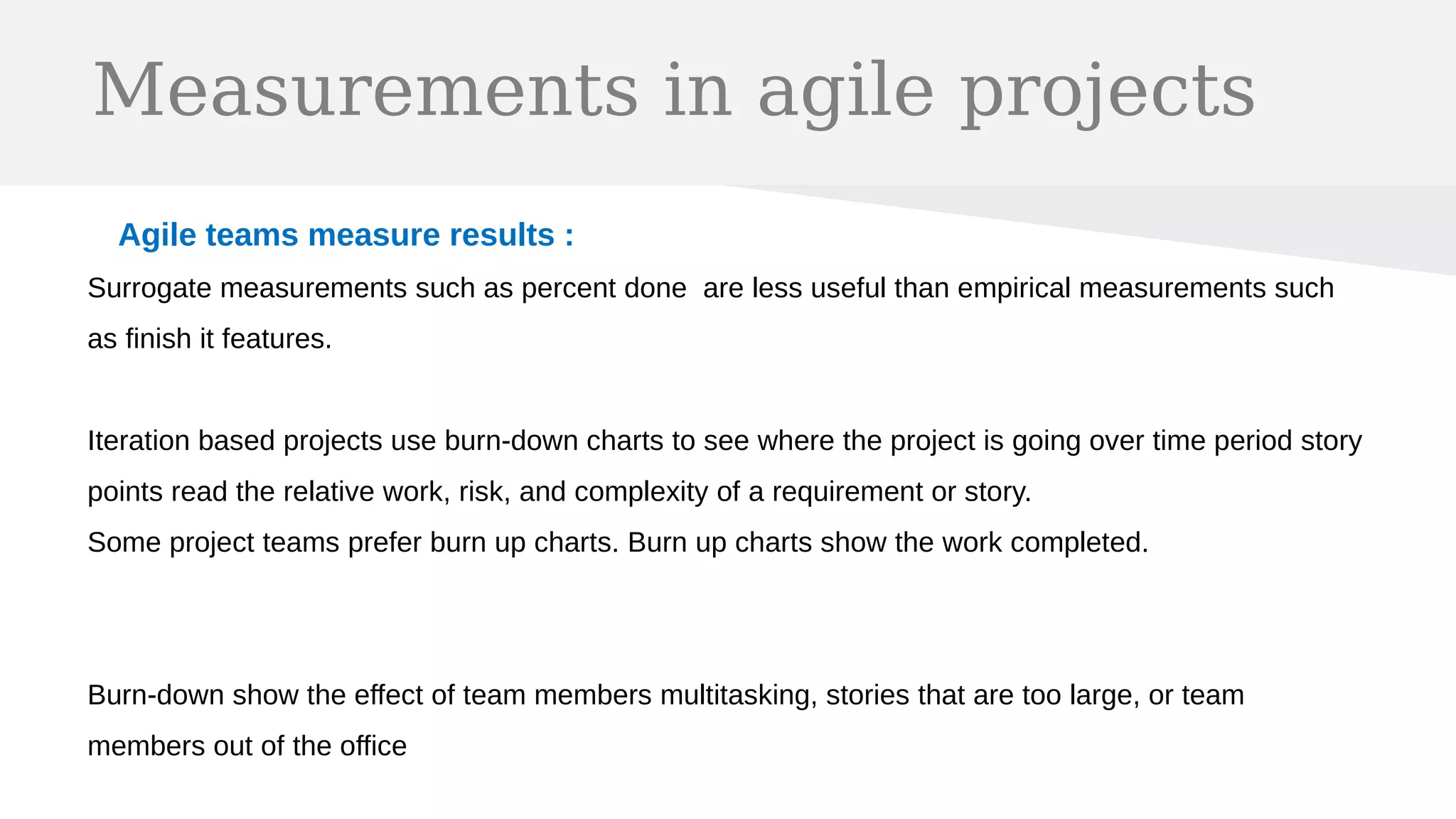Click the words 'requirement or story.'
This screenshot has width=1456, height=819.
click(901, 492)
